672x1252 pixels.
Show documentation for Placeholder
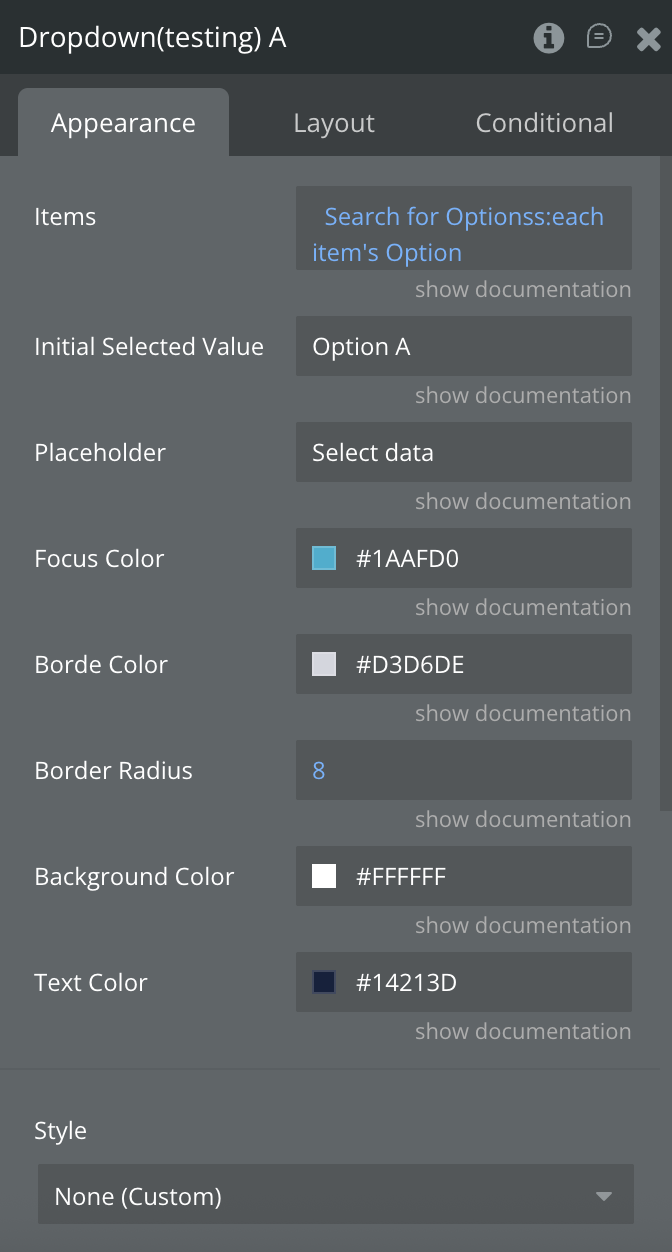click(x=523, y=502)
